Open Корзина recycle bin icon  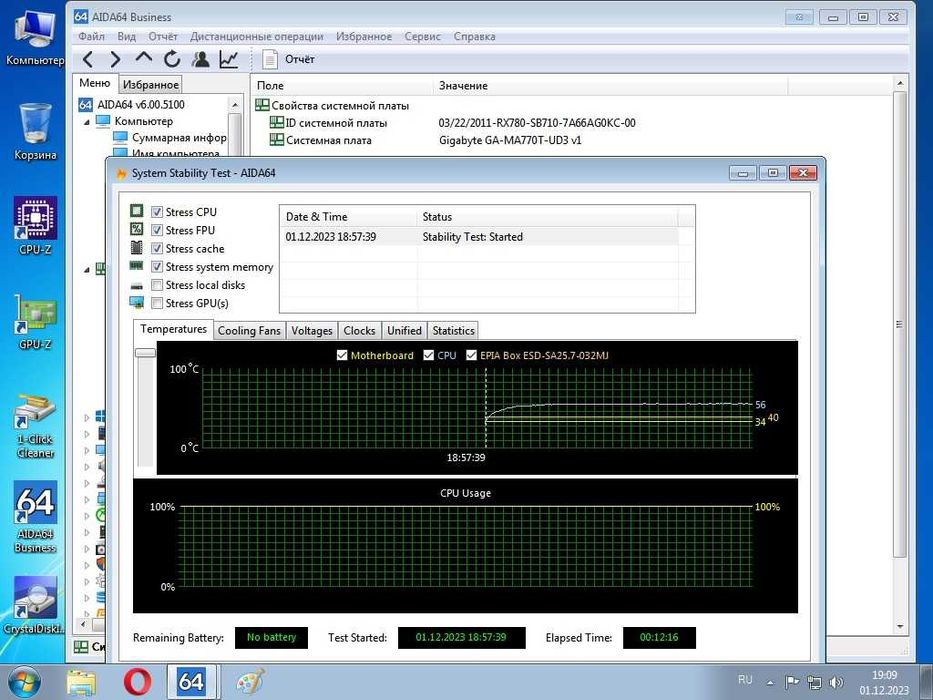[x=35, y=132]
